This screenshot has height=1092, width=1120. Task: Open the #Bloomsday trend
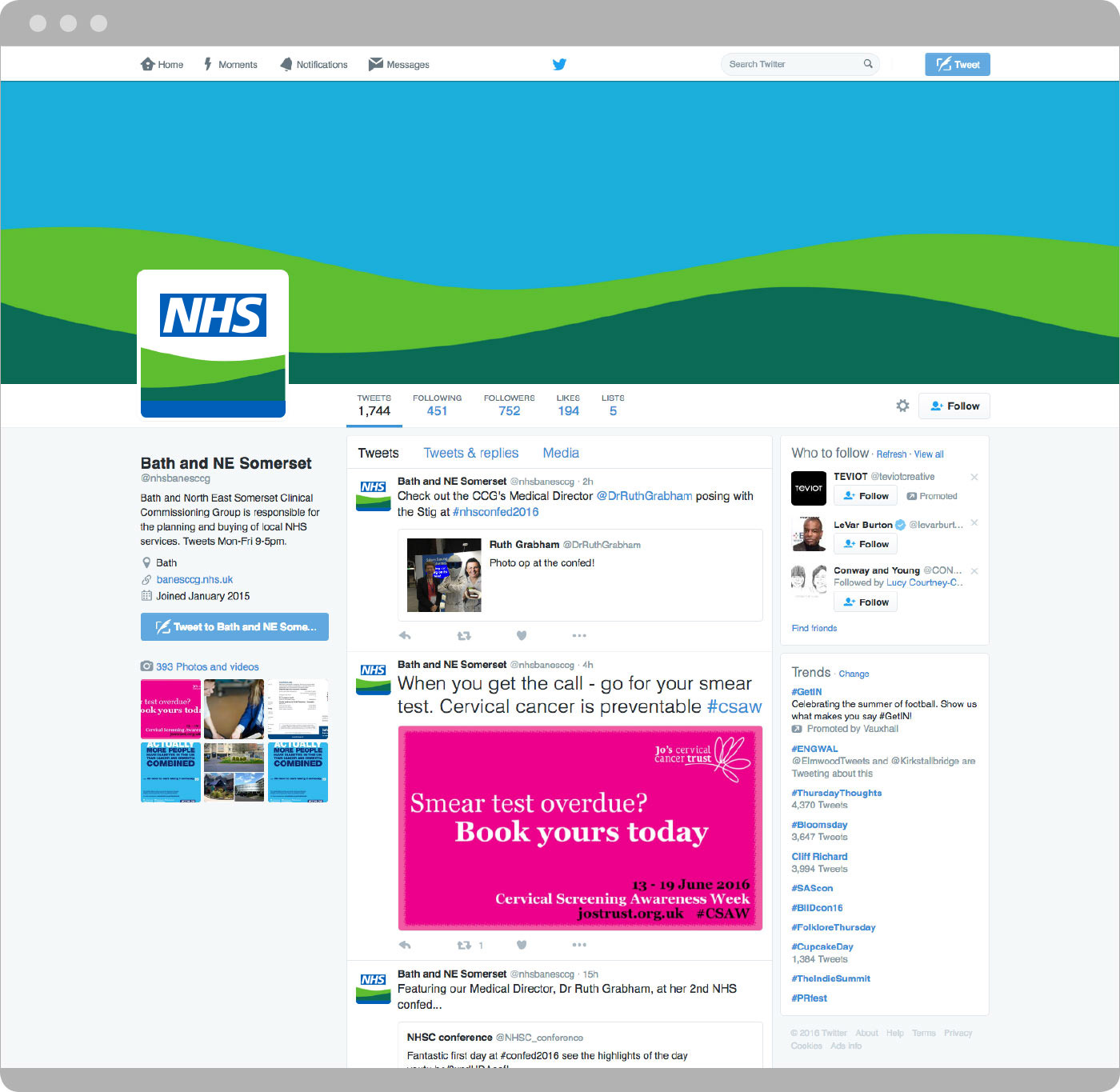coord(819,825)
